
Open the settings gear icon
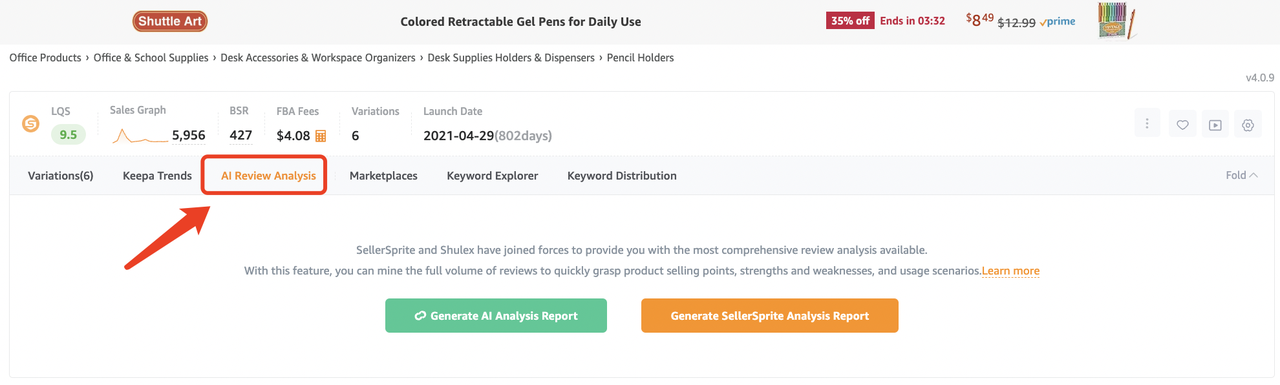click(1248, 124)
